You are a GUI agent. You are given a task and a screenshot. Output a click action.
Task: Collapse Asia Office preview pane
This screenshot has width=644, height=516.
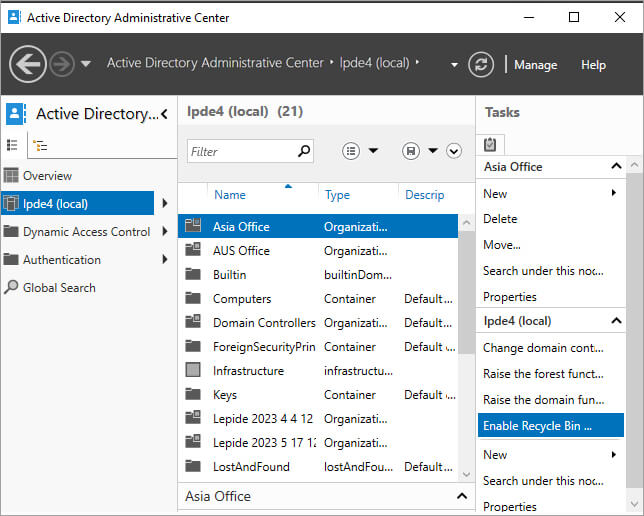coord(462,496)
